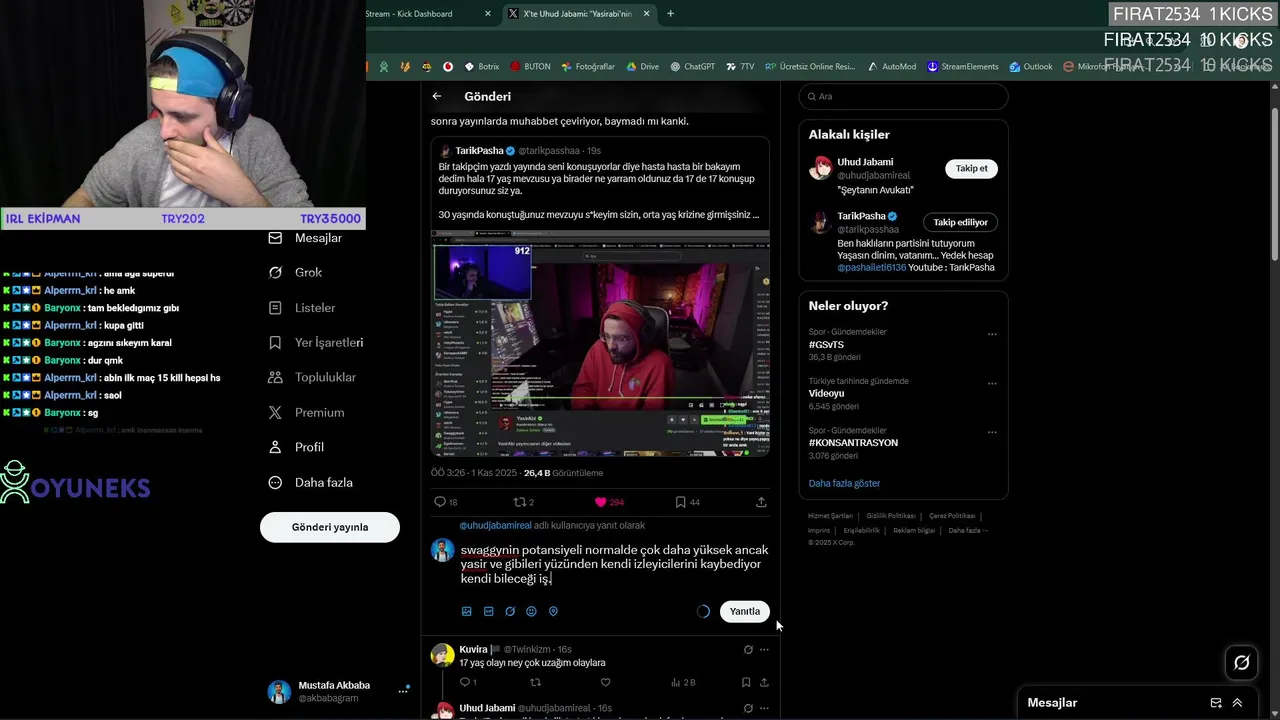The width and height of the screenshot is (1280, 720).
Task: Open Premium in the sidebar
Action: (x=306, y=413)
